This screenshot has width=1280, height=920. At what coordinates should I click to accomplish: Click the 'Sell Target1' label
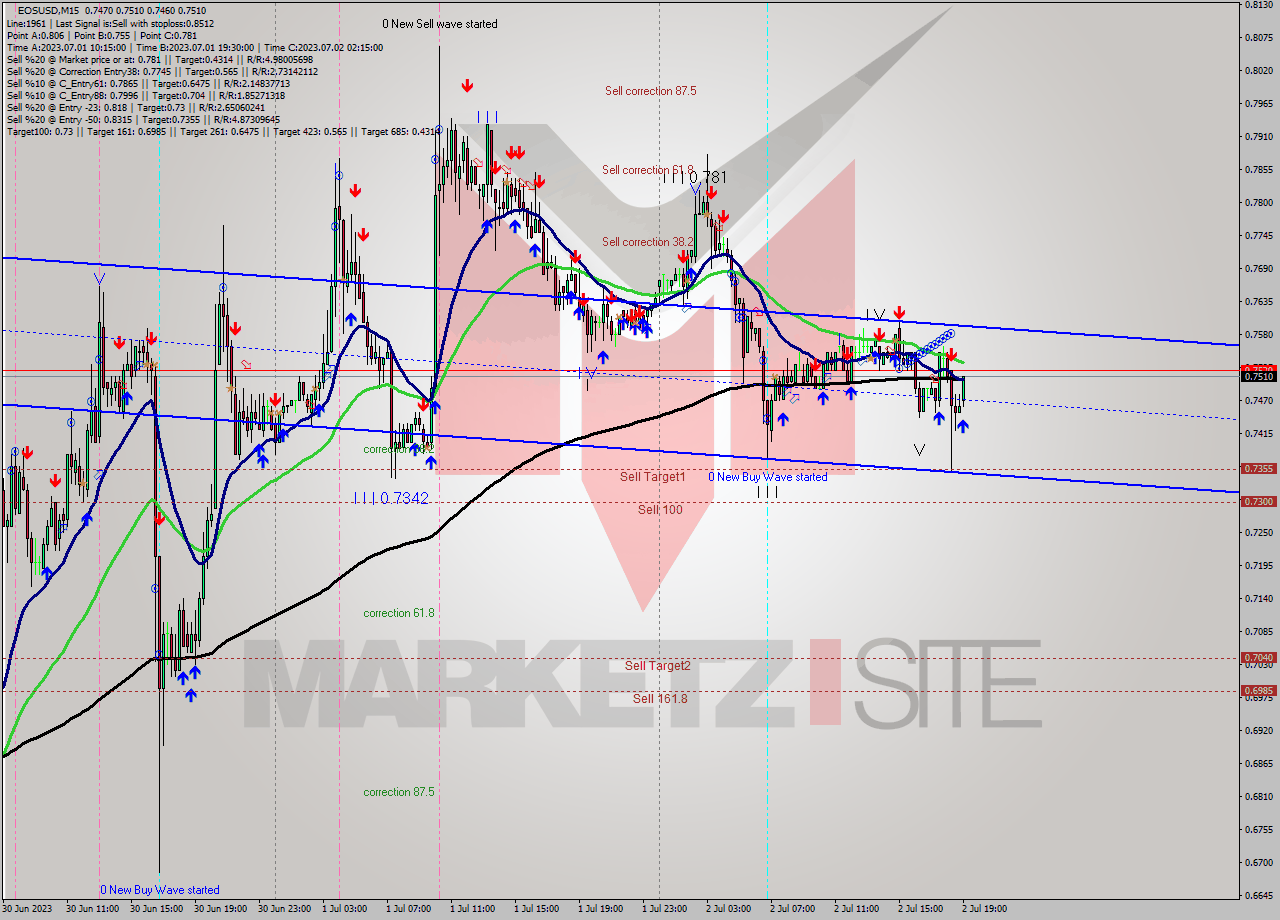652,477
